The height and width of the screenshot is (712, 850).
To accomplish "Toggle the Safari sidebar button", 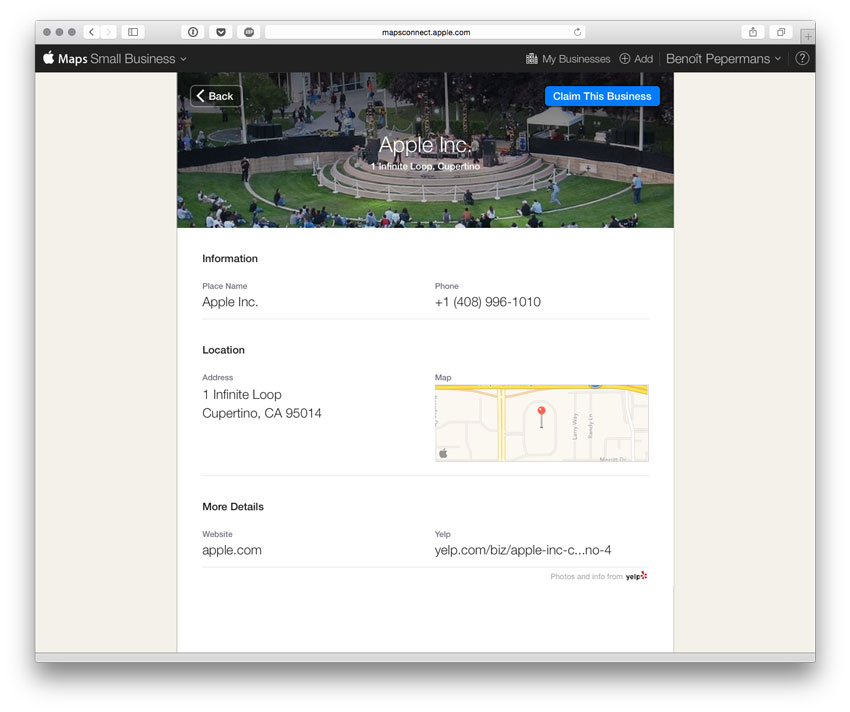I will 133,32.
